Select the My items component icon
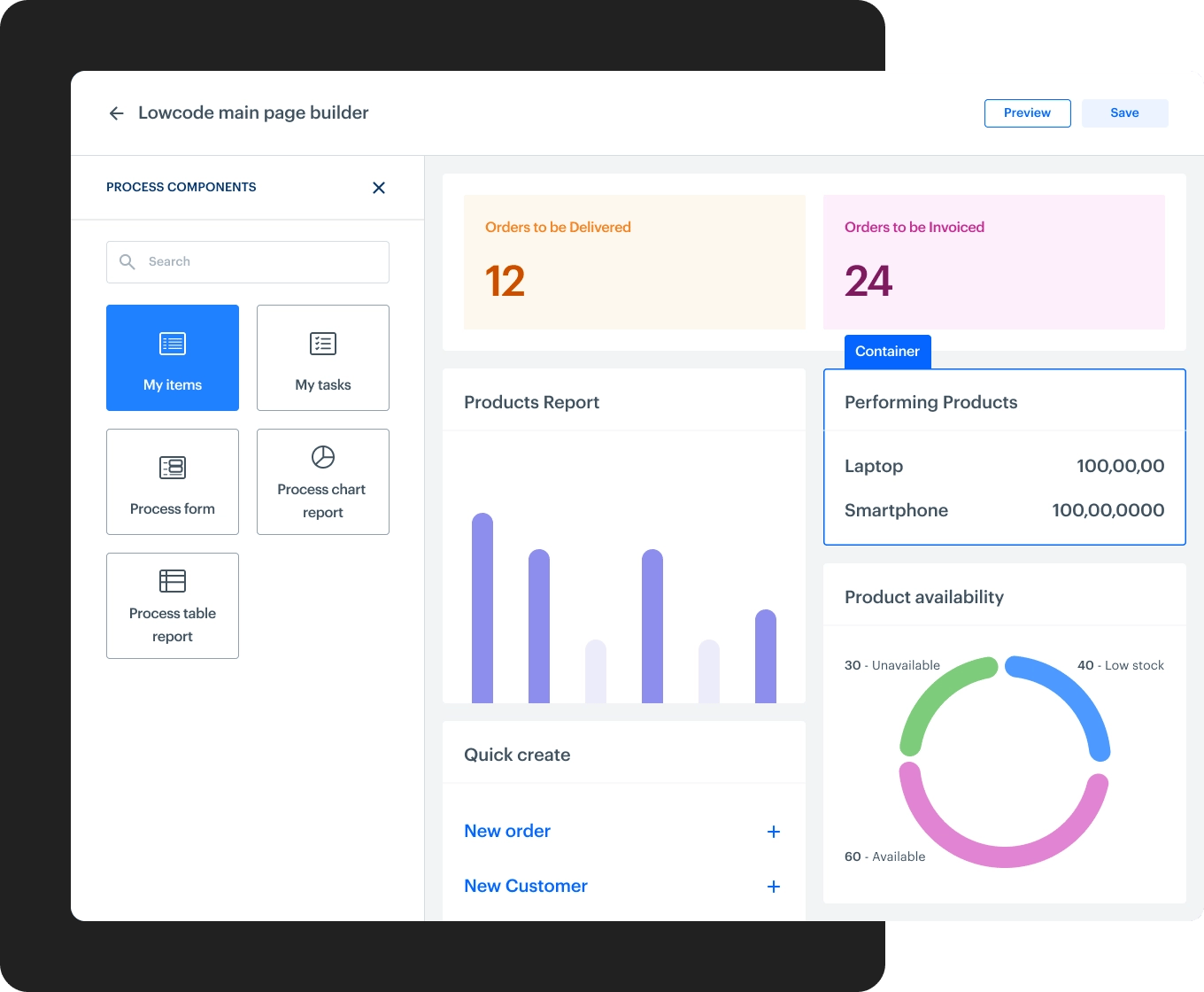 tap(173, 344)
